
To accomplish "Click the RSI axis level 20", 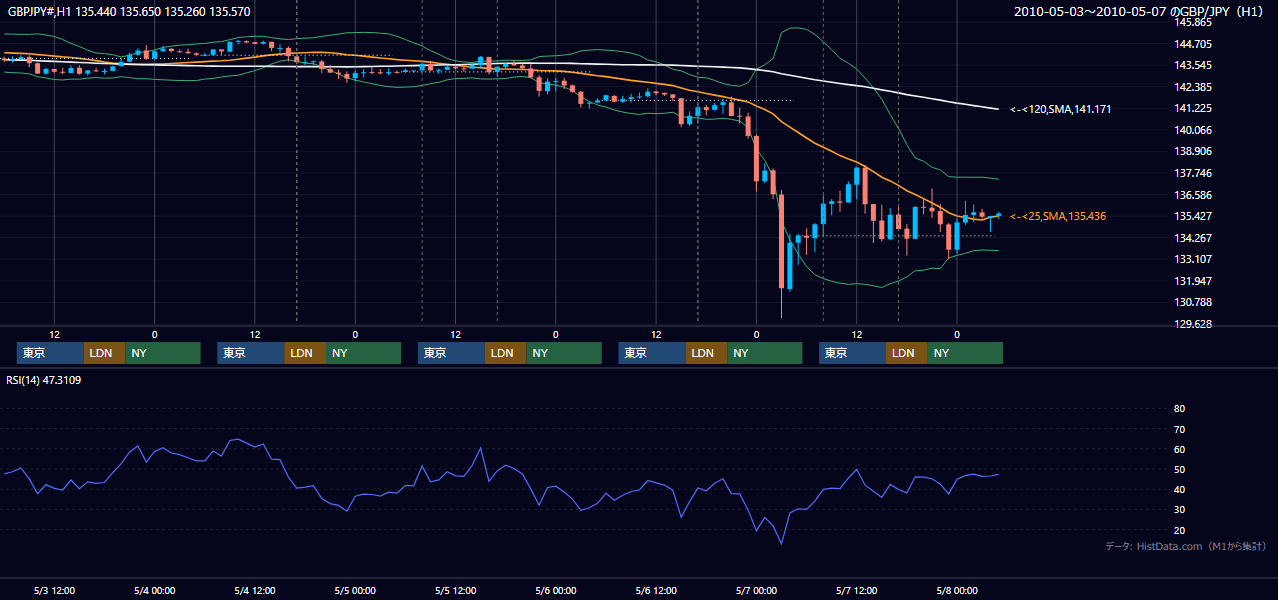I will coord(1179,530).
